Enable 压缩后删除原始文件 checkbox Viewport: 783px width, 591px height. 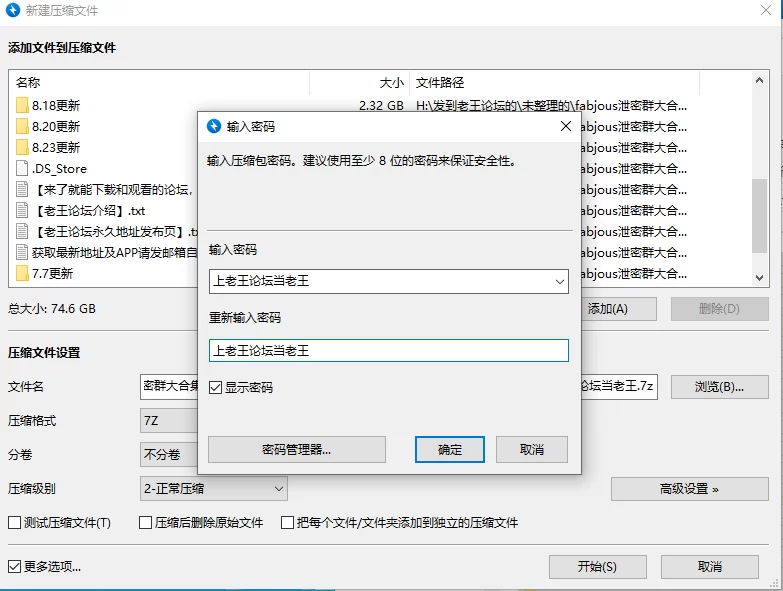(145, 523)
